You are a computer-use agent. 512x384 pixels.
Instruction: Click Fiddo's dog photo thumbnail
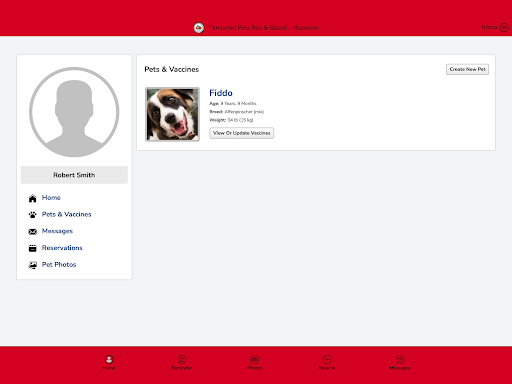pyautogui.click(x=172, y=114)
